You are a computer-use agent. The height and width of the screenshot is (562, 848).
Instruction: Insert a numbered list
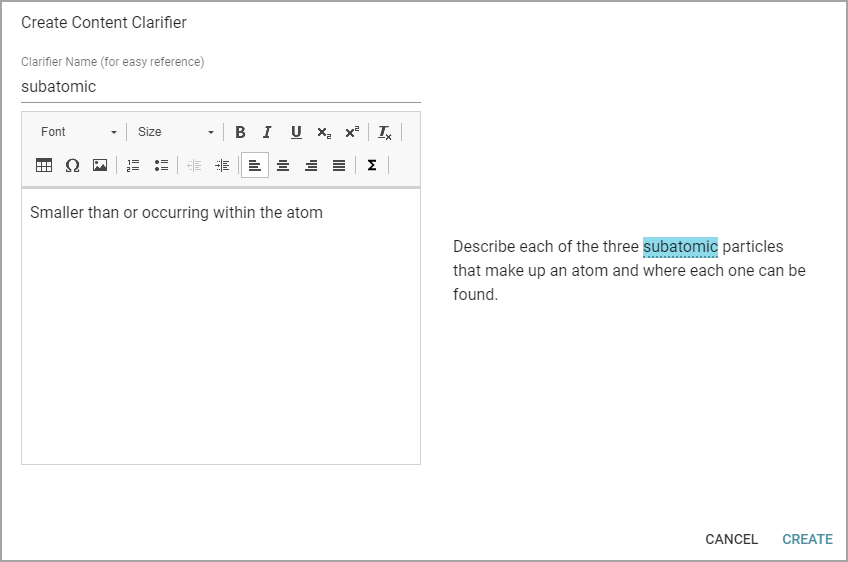[133, 165]
